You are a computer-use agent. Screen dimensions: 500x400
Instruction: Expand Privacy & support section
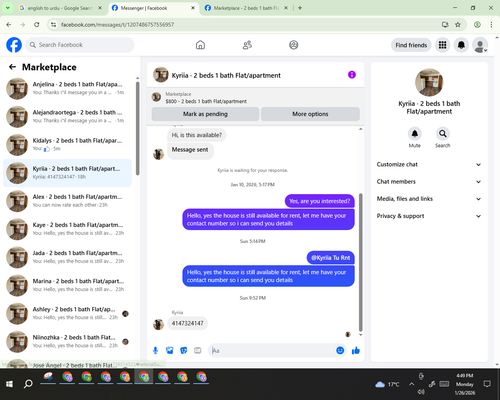point(429,216)
